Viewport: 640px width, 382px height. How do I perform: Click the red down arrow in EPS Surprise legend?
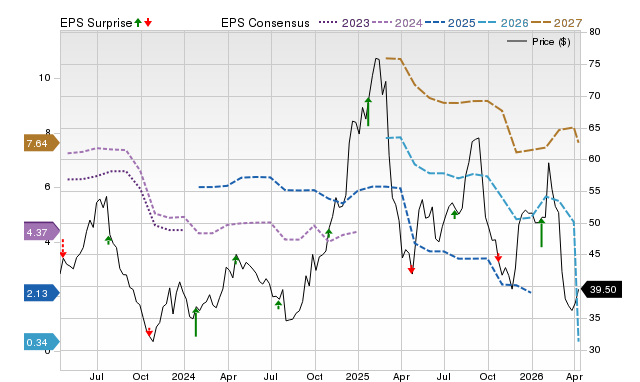coord(148,22)
